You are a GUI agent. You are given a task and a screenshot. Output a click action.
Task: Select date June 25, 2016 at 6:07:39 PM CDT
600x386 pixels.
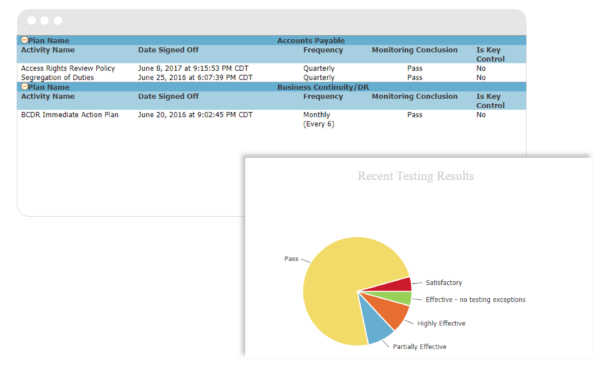click(195, 77)
